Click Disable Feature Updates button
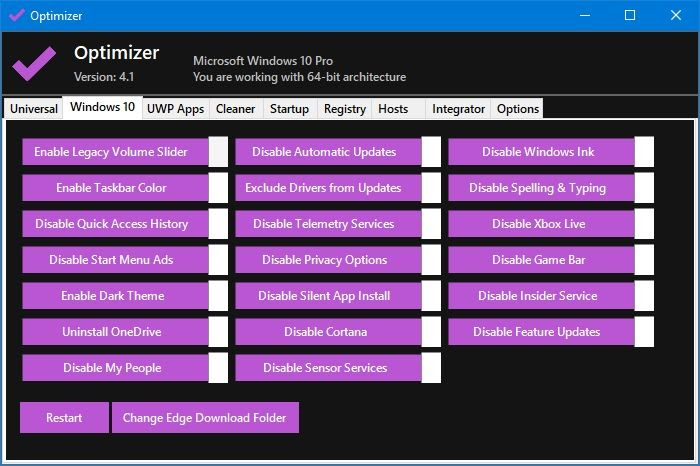This screenshot has width=700, height=466. point(541,332)
